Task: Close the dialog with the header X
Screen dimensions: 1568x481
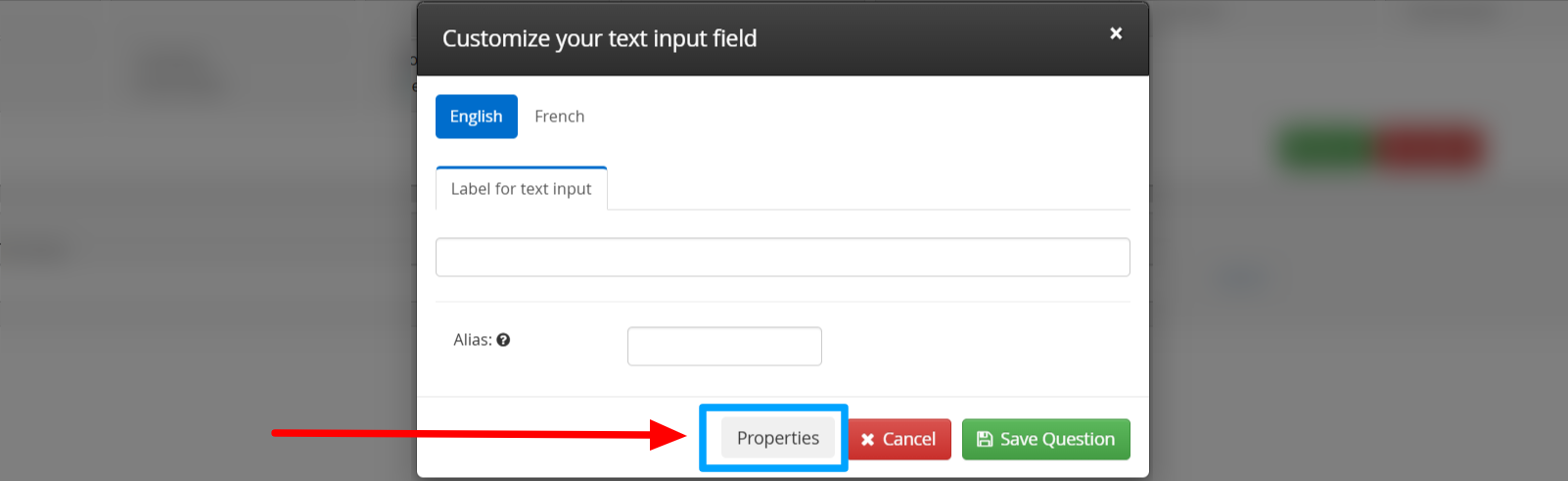Action: pos(1115,33)
